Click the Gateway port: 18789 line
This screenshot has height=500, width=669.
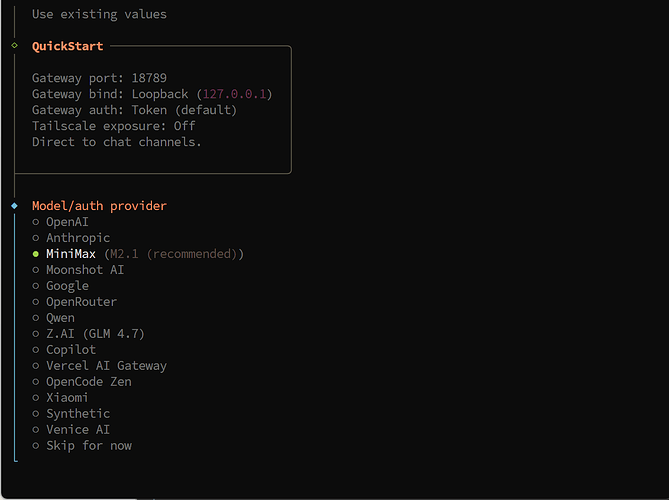(x=99, y=78)
